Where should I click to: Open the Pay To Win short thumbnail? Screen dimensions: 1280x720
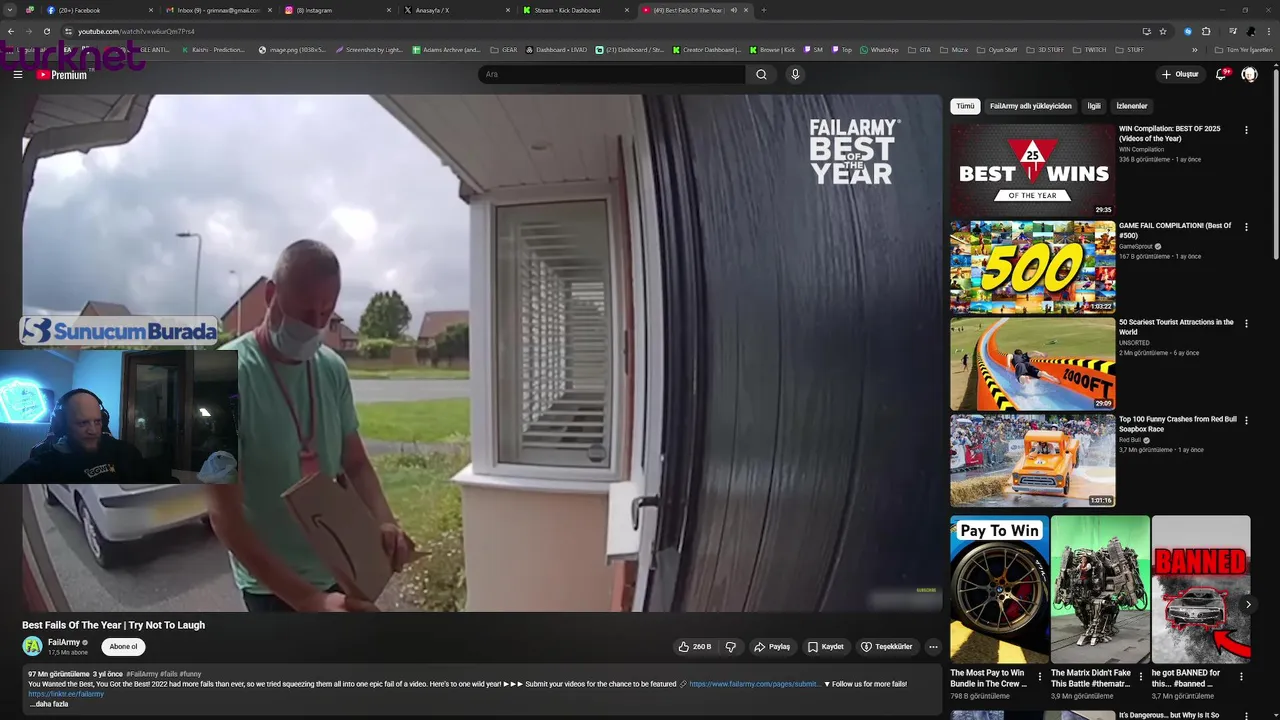[999, 590]
